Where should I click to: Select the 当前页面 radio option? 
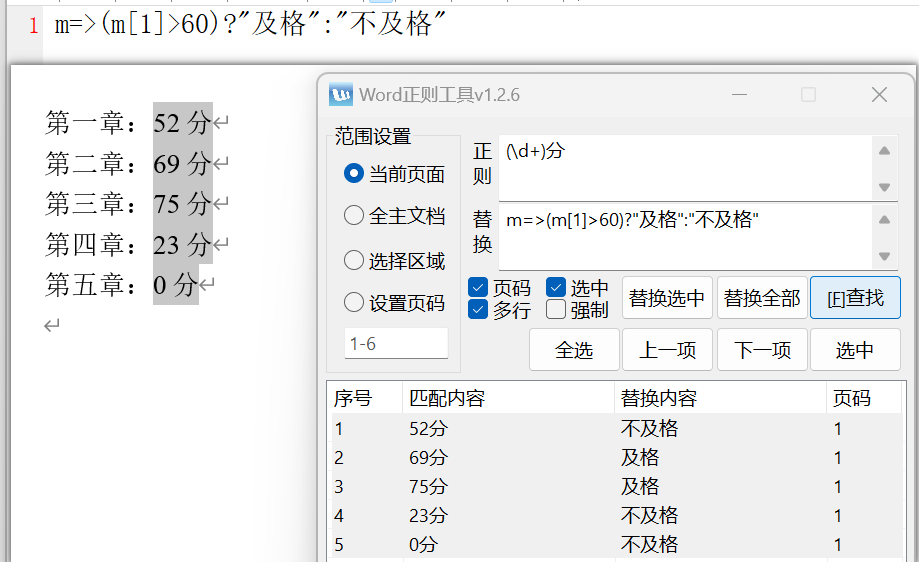pos(394,174)
